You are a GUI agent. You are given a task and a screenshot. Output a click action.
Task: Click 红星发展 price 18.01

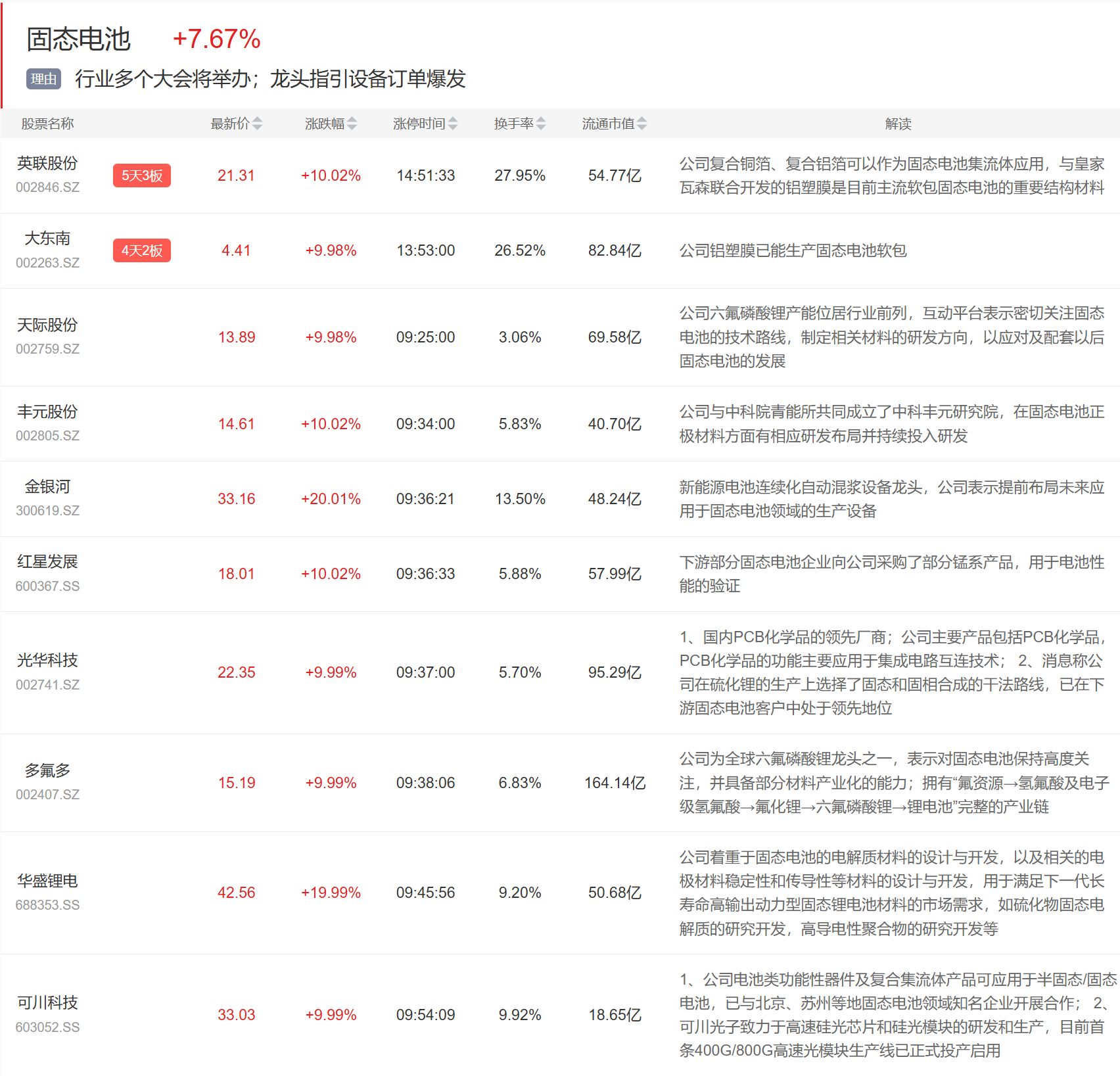click(236, 574)
